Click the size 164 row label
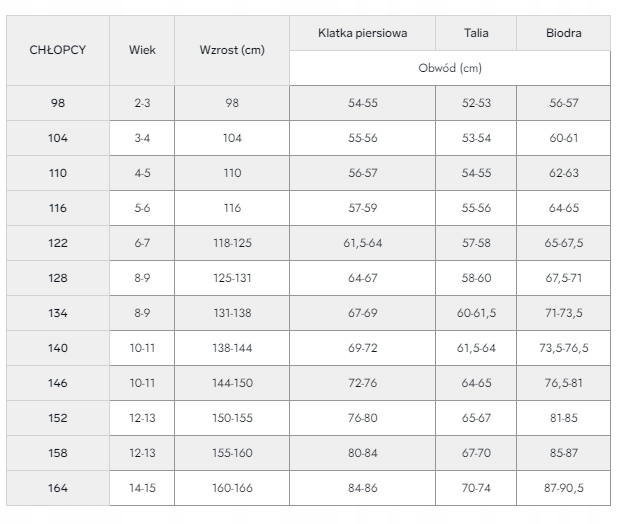This screenshot has height=524, width=618. coord(58,488)
